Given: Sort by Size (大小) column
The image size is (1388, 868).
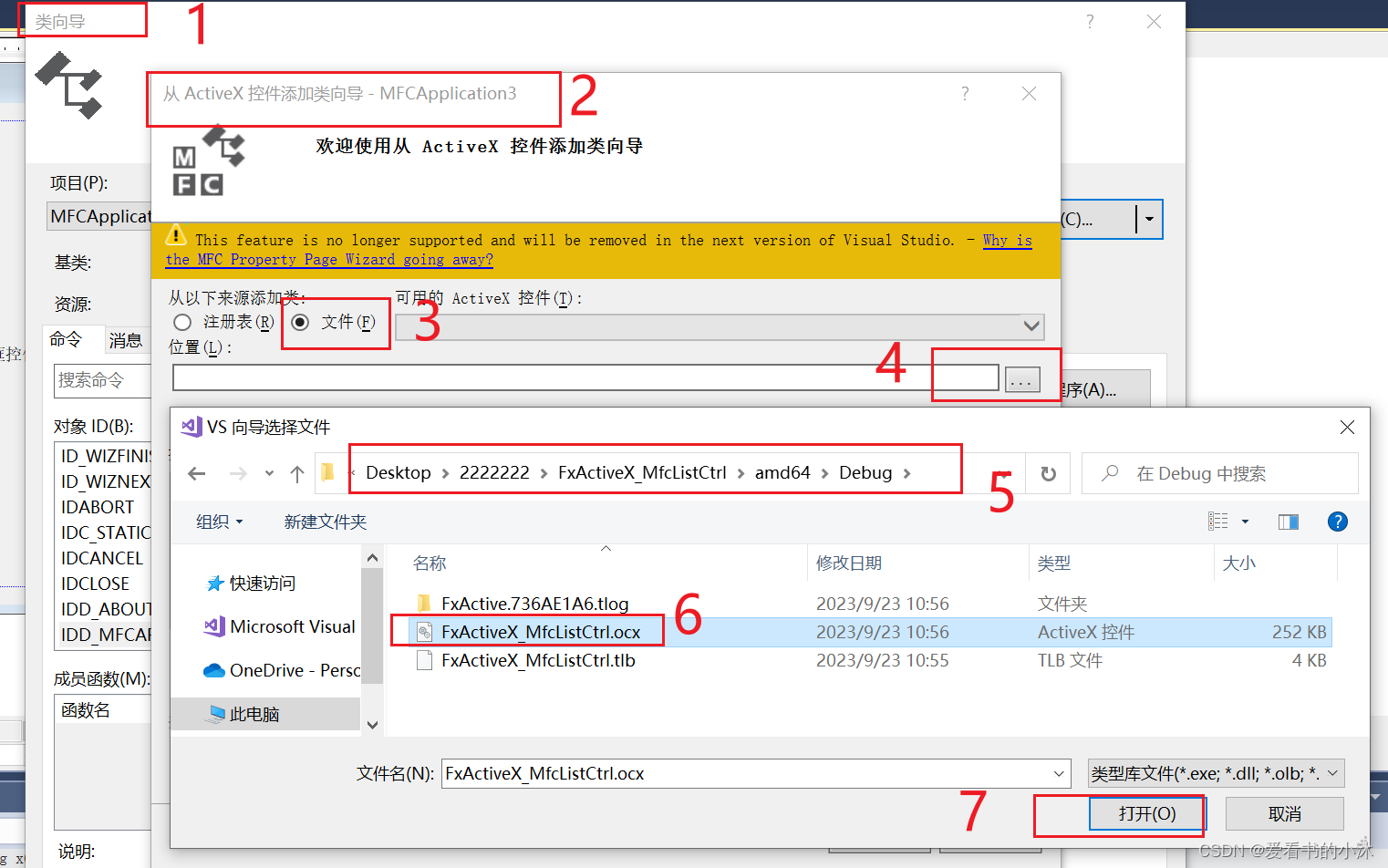Looking at the screenshot, I should click(x=1239, y=563).
